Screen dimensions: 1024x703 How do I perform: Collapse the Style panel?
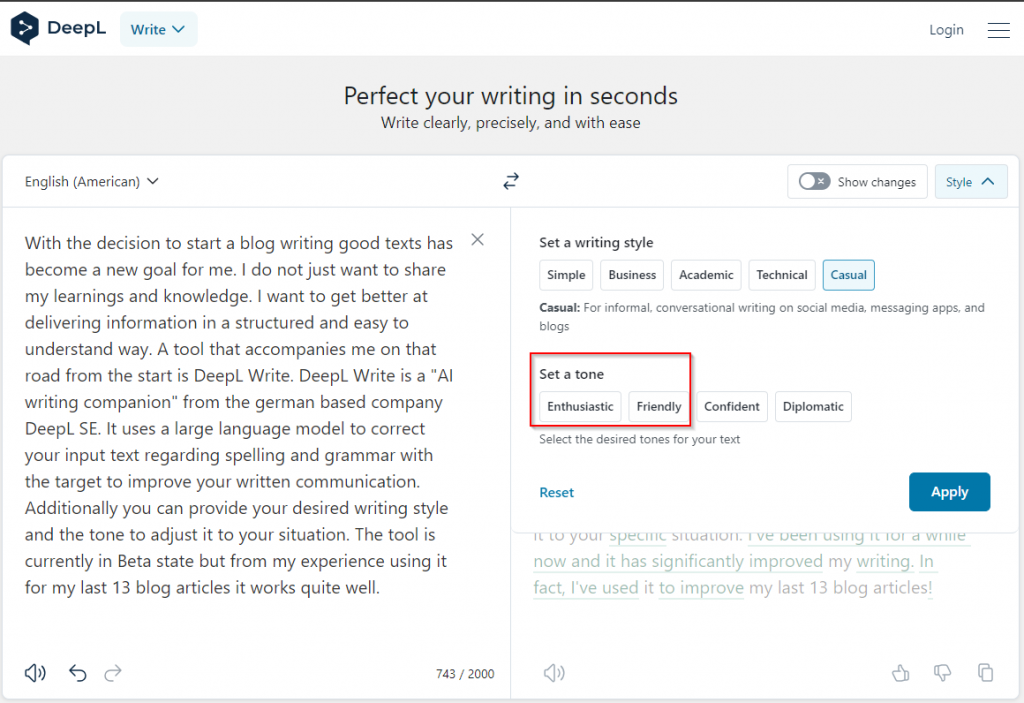click(970, 182)
